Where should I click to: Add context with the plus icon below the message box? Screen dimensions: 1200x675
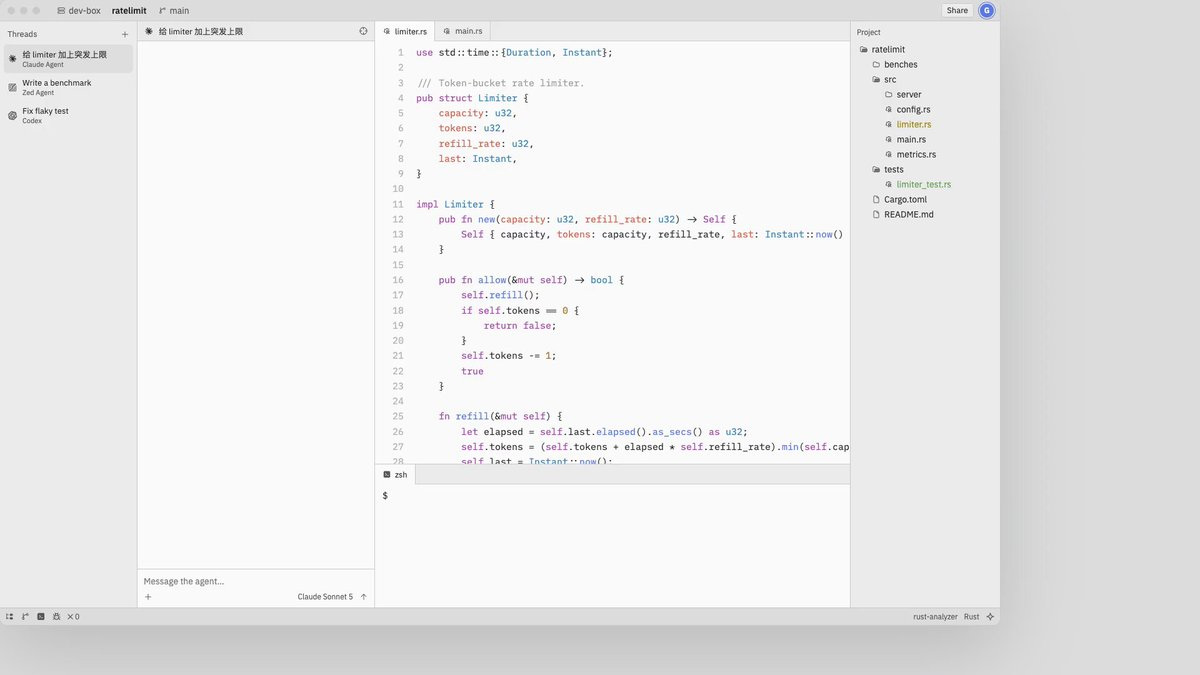[x=148, y=597]
